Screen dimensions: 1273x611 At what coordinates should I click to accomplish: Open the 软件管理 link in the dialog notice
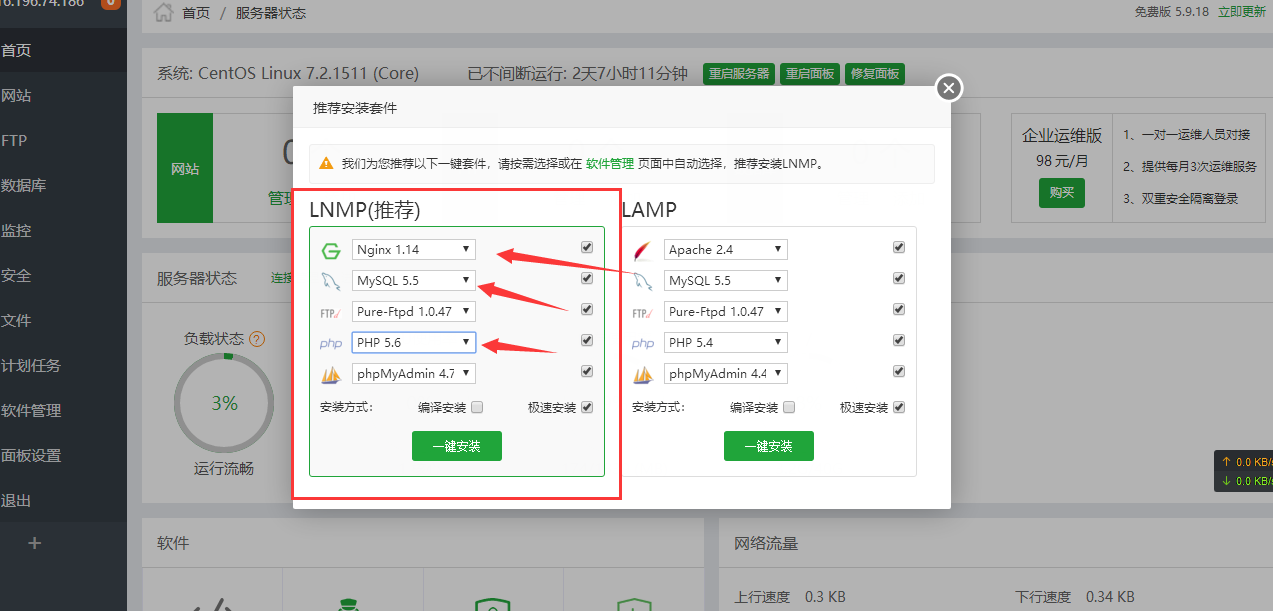(610, 164)
